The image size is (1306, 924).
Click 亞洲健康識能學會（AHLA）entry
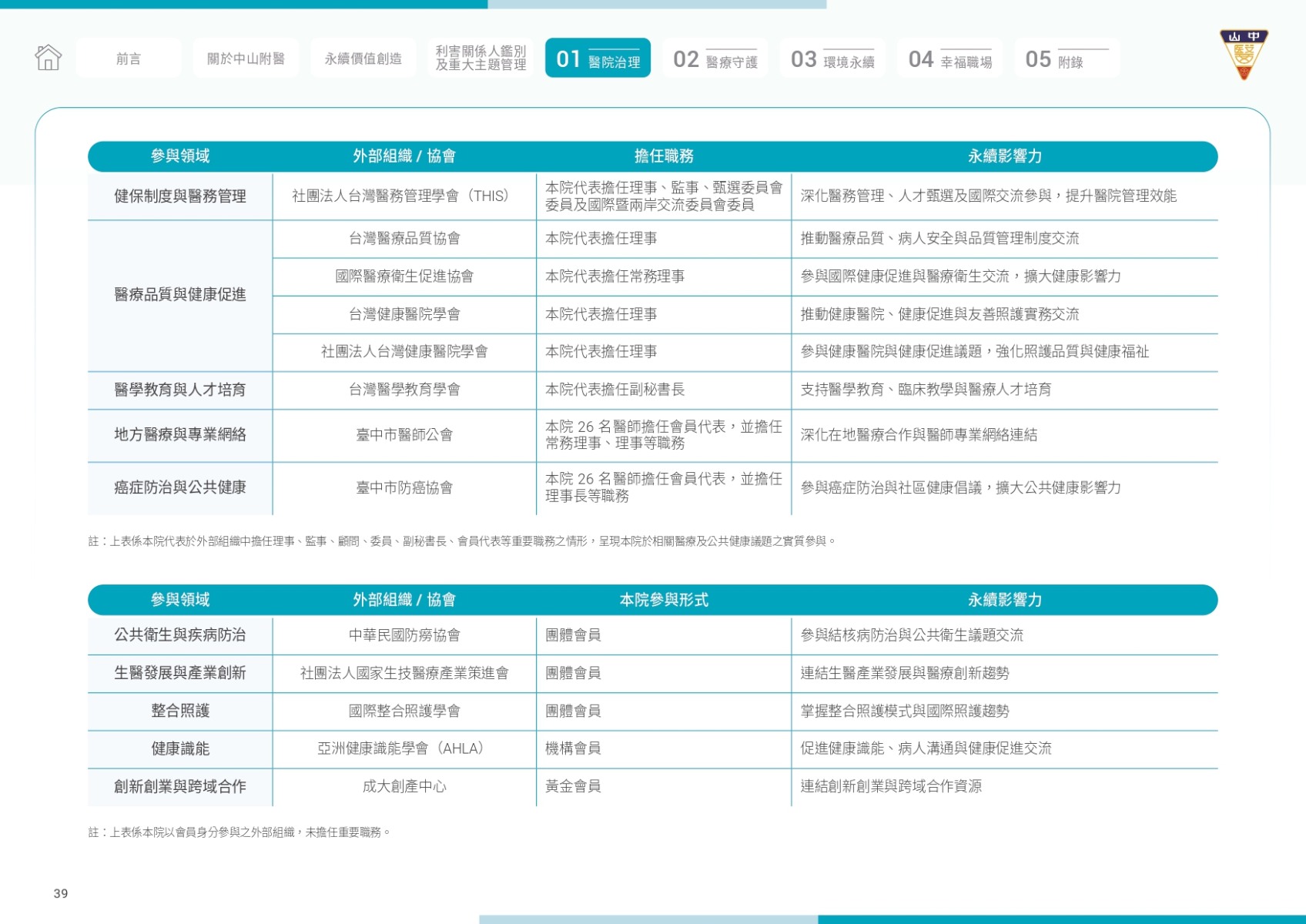pos(404,748)
